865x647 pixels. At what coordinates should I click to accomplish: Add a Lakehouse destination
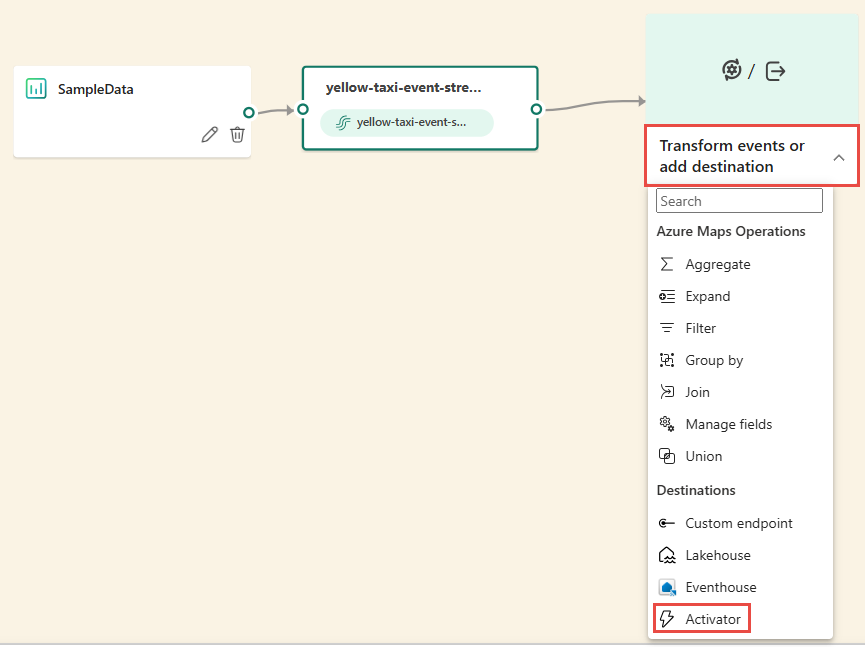pyautogui.click(x=717, y=555)
